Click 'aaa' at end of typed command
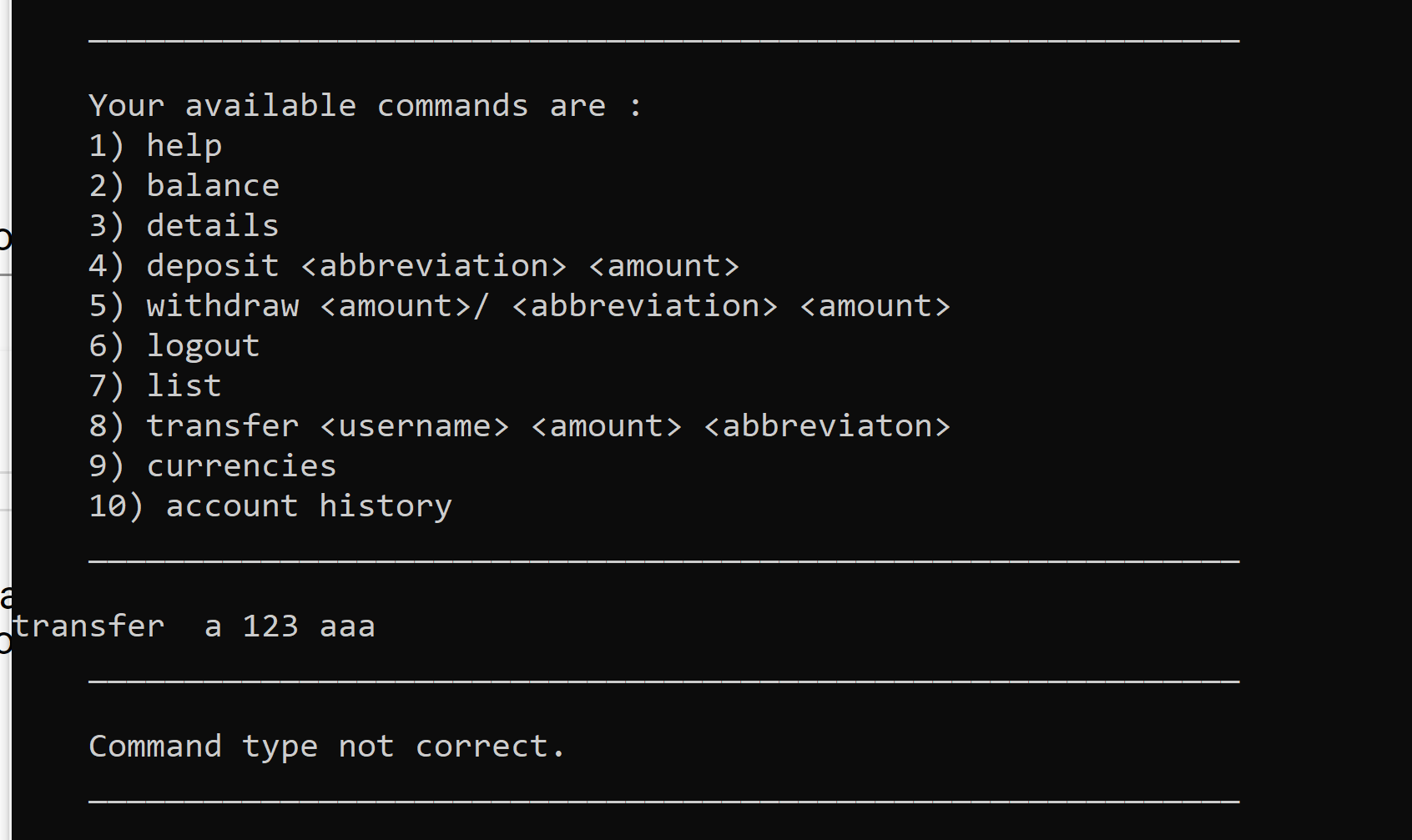 347,627
